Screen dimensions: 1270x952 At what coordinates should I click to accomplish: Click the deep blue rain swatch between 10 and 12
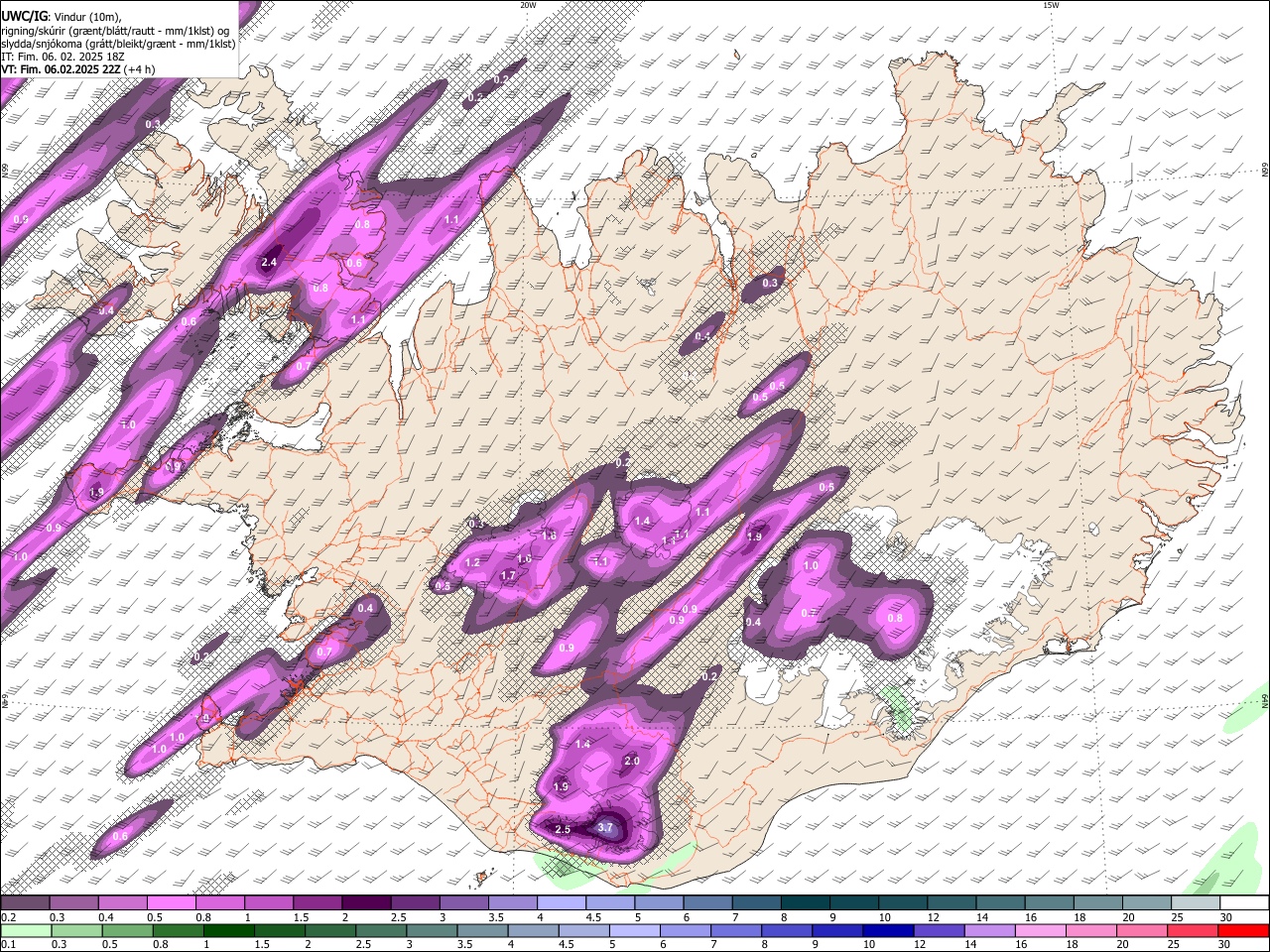pos(890,930)
